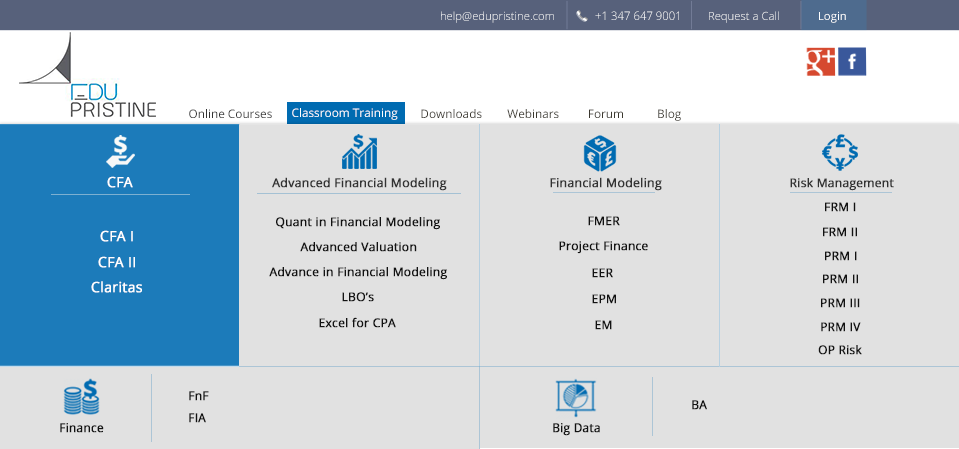This screenshot has width=959, height=449.
Task: Open the CFA II course link
Action: coord(117,262)
